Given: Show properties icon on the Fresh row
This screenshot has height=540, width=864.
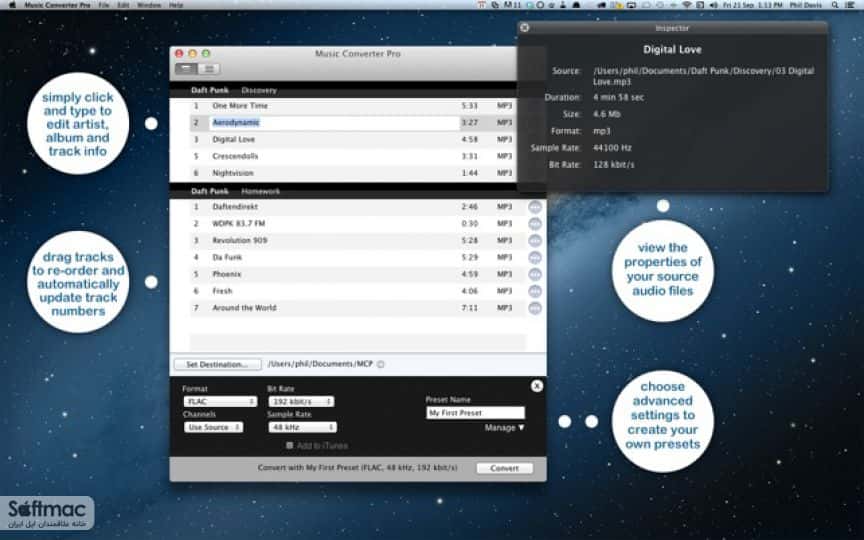Looking at the screenshot, I should (534, 291).
